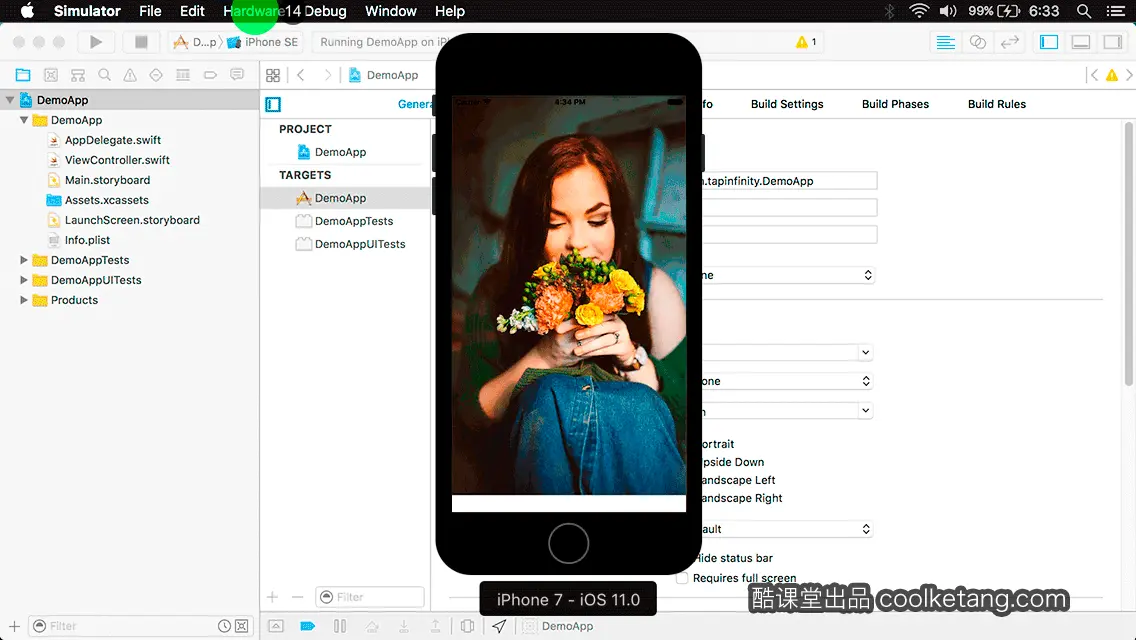Open the Help menu
This screenshot has height=640, width=1136.
coord(450,11)
